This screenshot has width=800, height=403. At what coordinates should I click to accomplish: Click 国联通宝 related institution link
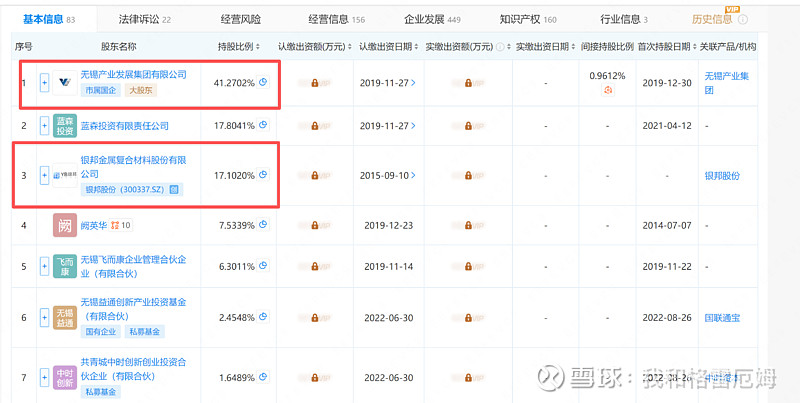point(722,318)
